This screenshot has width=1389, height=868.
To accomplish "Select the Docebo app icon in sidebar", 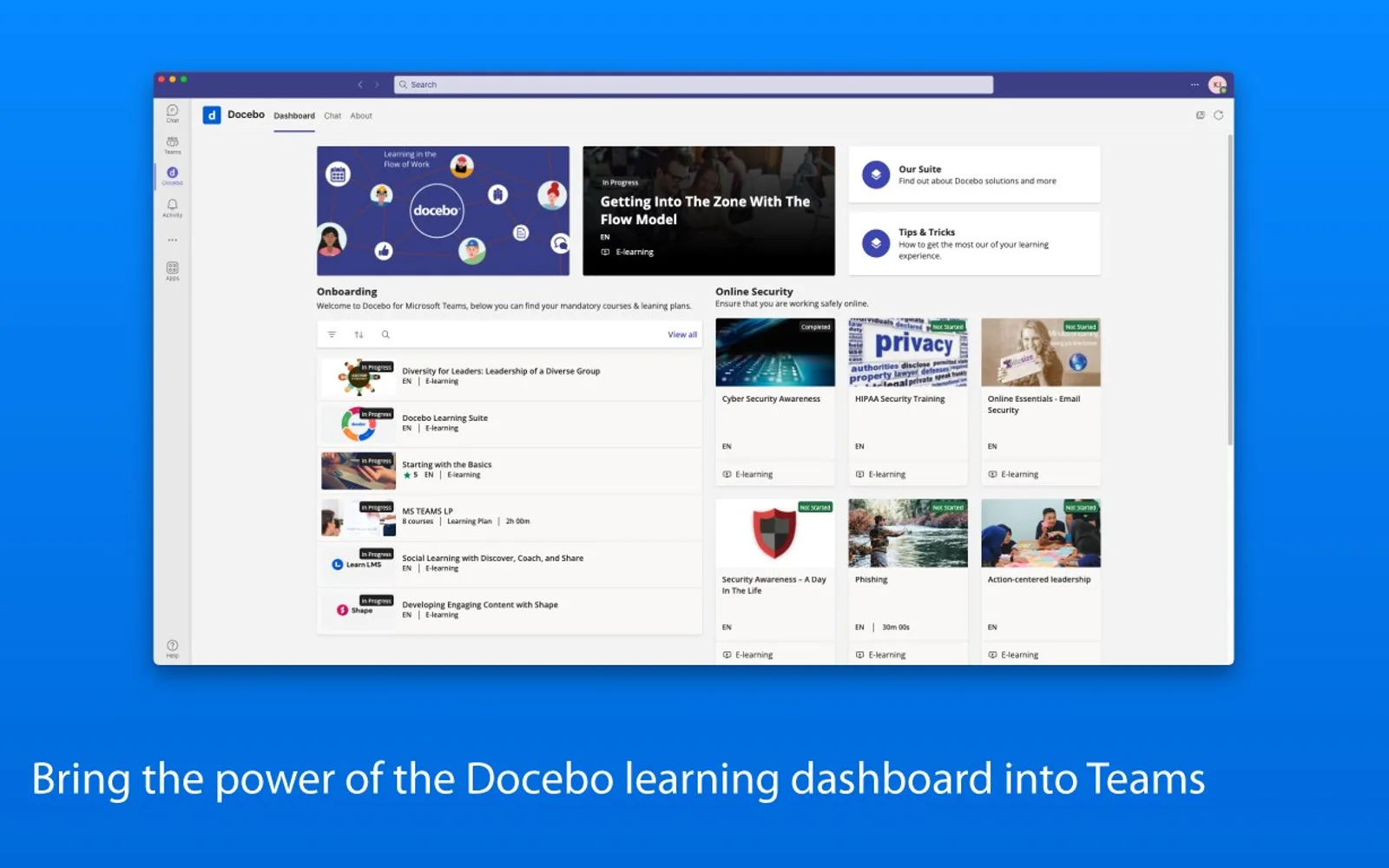I will point(172,175).
